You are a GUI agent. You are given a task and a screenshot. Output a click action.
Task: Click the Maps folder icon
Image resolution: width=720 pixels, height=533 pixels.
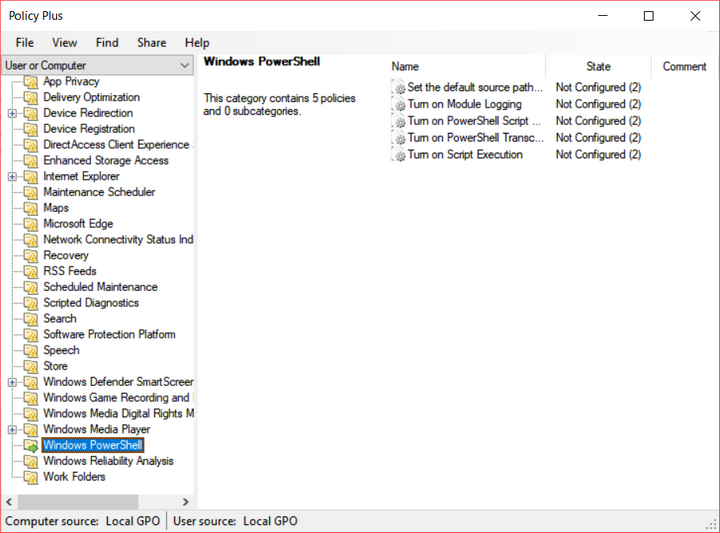pyautogui.click(x=31, y=208)
